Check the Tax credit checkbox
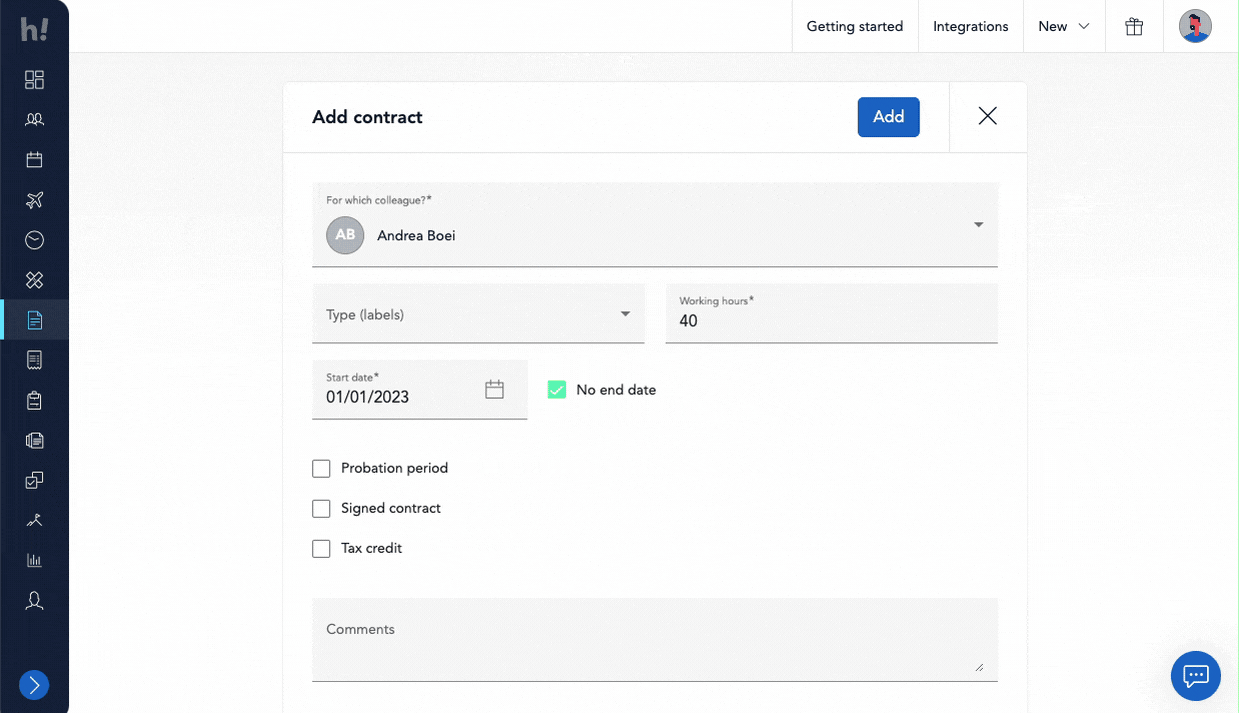1239x713 pixels. click(x=321, y=548)
